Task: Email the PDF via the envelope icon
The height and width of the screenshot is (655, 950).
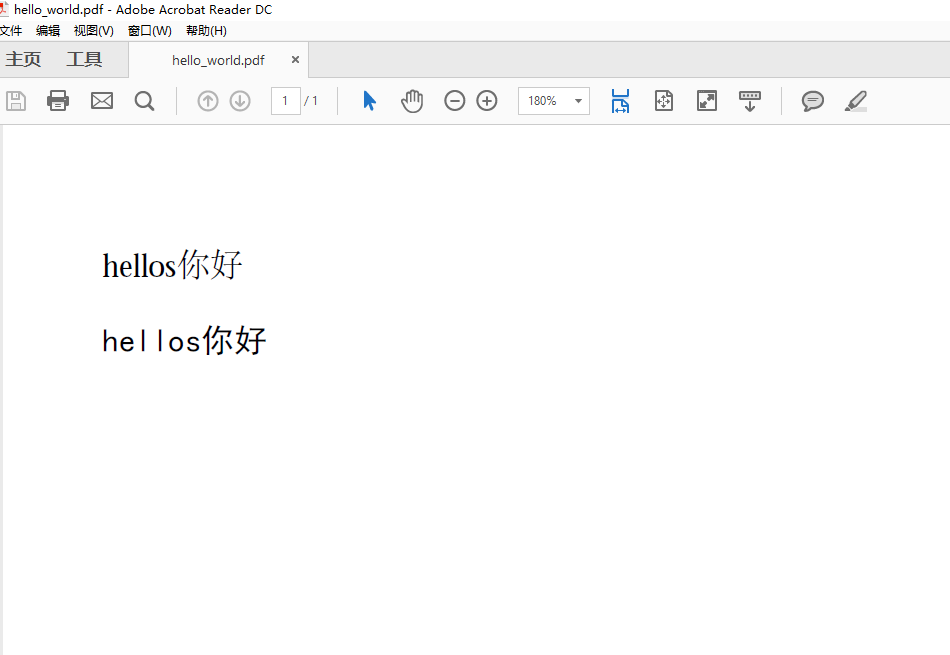Action: pos(101,101)
